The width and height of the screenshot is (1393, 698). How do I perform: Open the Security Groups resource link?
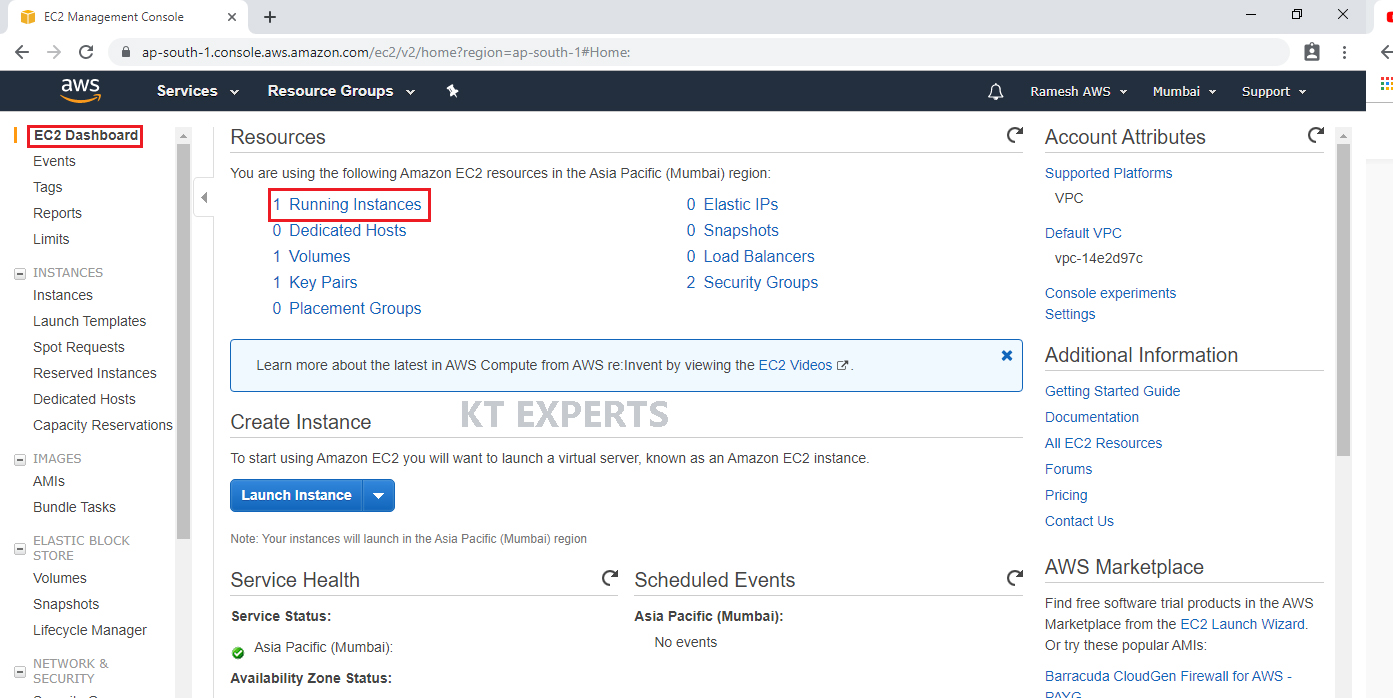[x=761, y=282]
